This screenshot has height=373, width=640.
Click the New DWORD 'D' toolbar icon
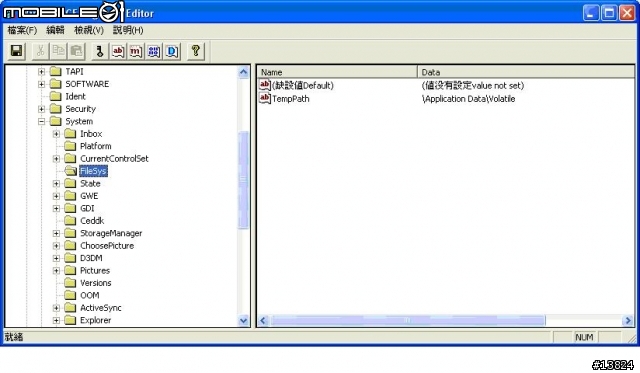(172, 51)
